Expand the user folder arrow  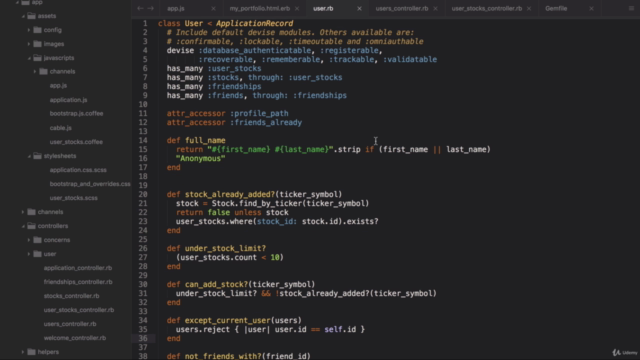click(x=29, y=254)
